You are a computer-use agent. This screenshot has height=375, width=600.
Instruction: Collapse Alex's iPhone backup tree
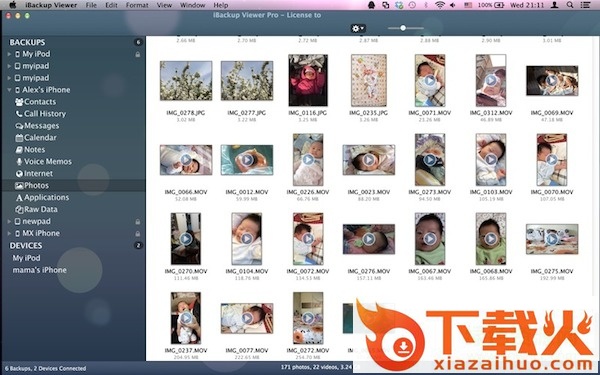(x=9, y=90)
